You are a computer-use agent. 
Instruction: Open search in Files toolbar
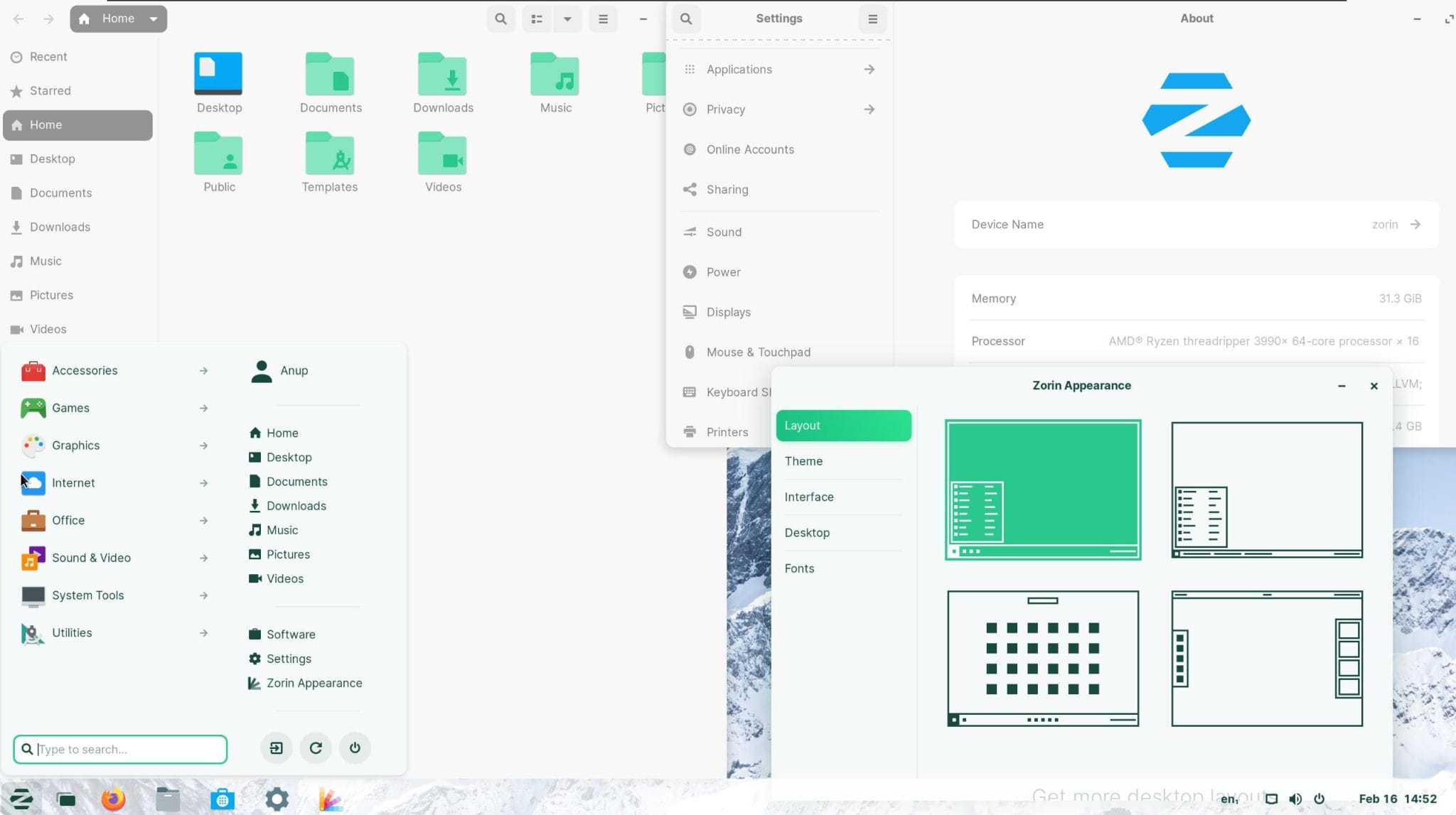pos(500,19)
